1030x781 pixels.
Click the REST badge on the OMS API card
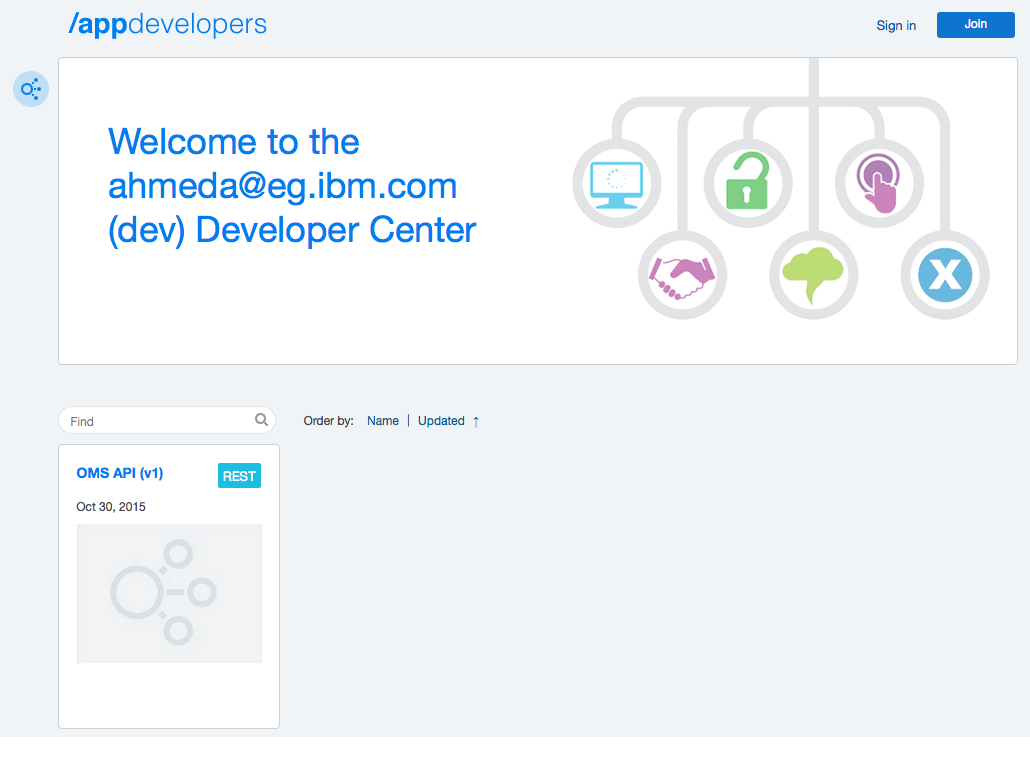239,475
